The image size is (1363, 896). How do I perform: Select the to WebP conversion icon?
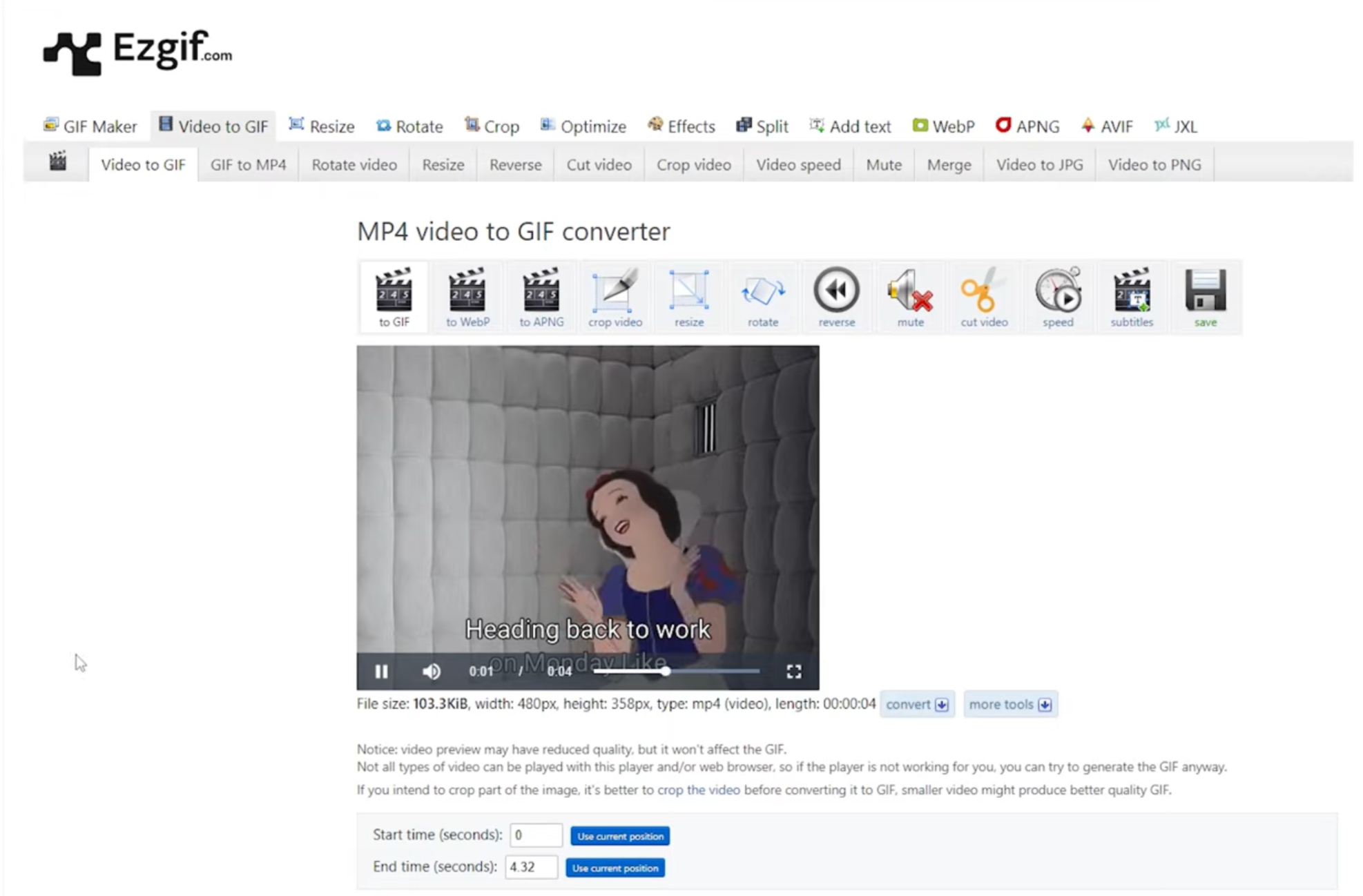click(468, 295)
